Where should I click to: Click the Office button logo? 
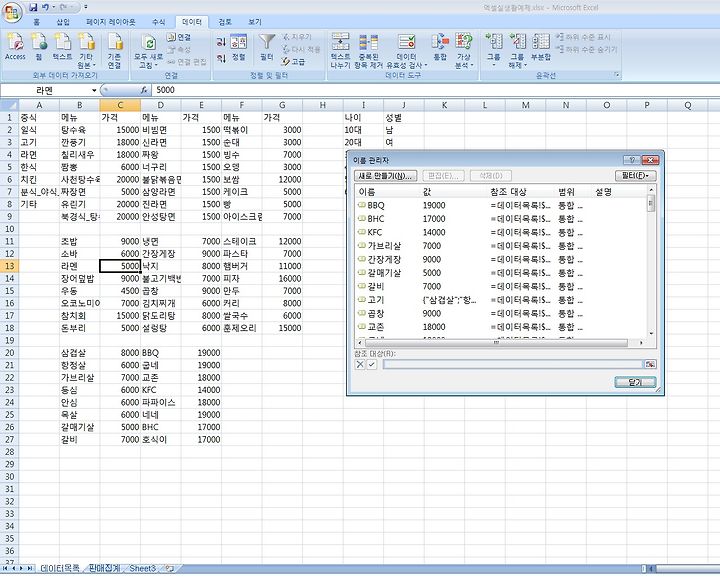pos(11,11)
